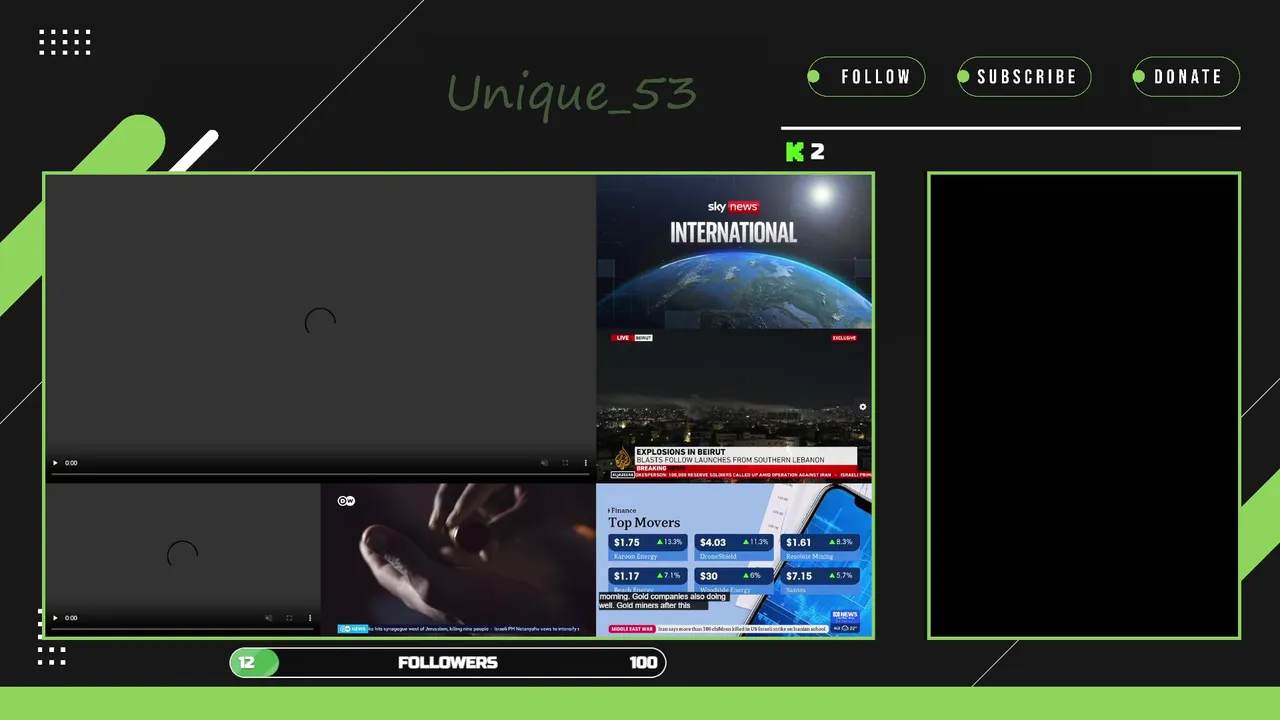Unmute the small bottom-left video player
The width and height of the screenshot is (1280, 720).
click(x=268, y=618)
